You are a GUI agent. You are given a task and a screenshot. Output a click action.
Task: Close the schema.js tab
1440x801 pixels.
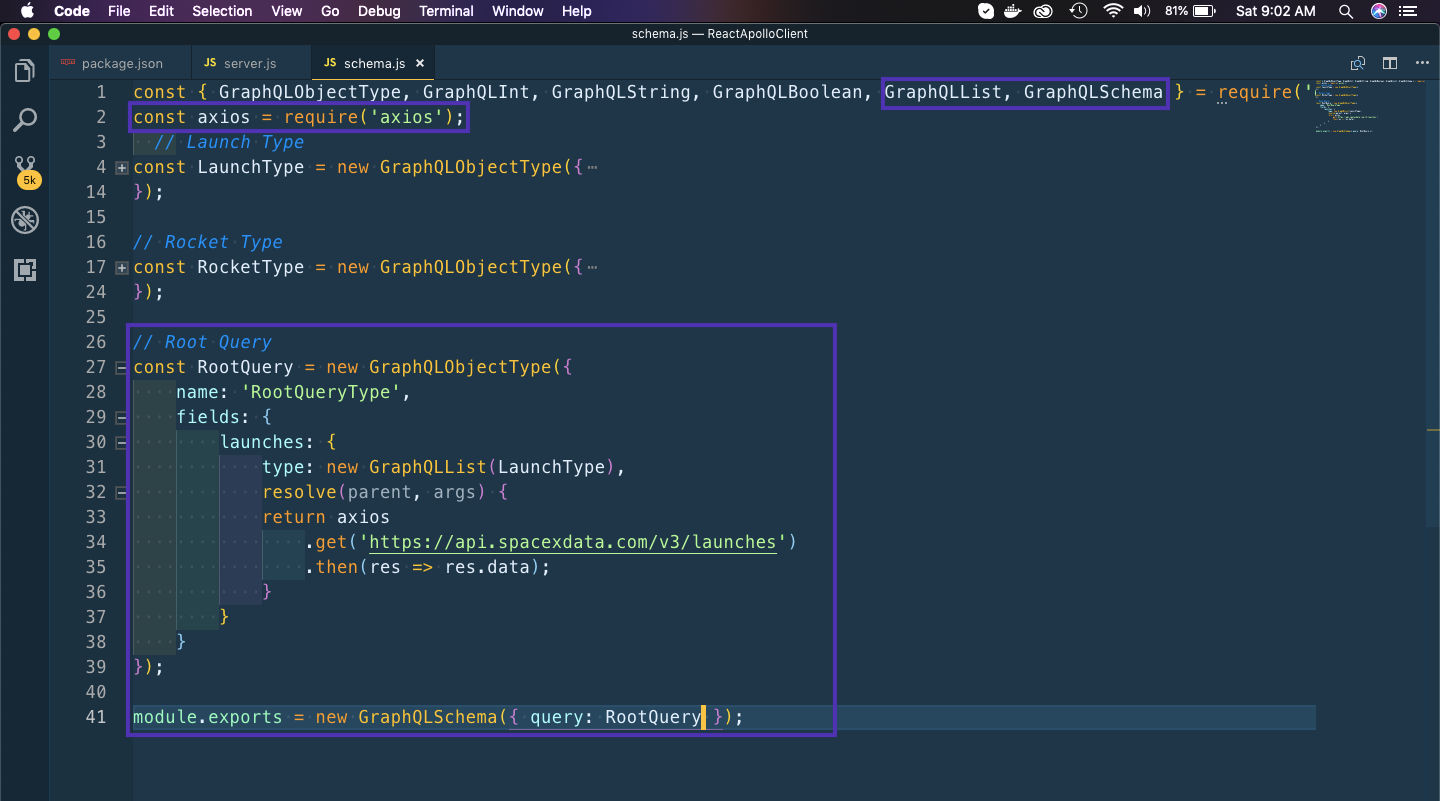click(420, 63)
